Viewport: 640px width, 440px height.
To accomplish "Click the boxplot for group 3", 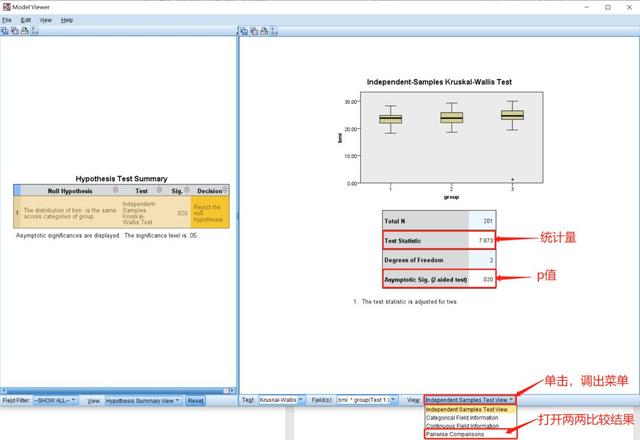I will point(512,115).
